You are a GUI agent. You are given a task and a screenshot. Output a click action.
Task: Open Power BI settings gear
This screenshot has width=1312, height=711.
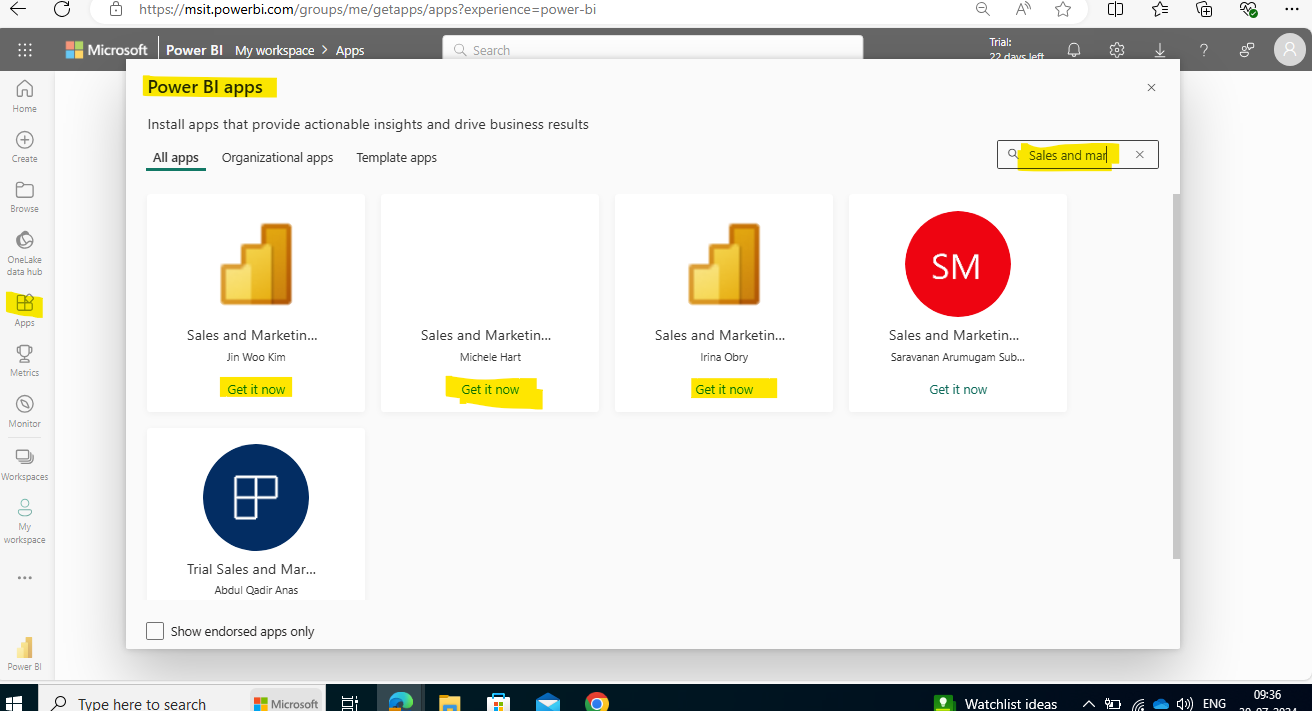click(1117, 50)
